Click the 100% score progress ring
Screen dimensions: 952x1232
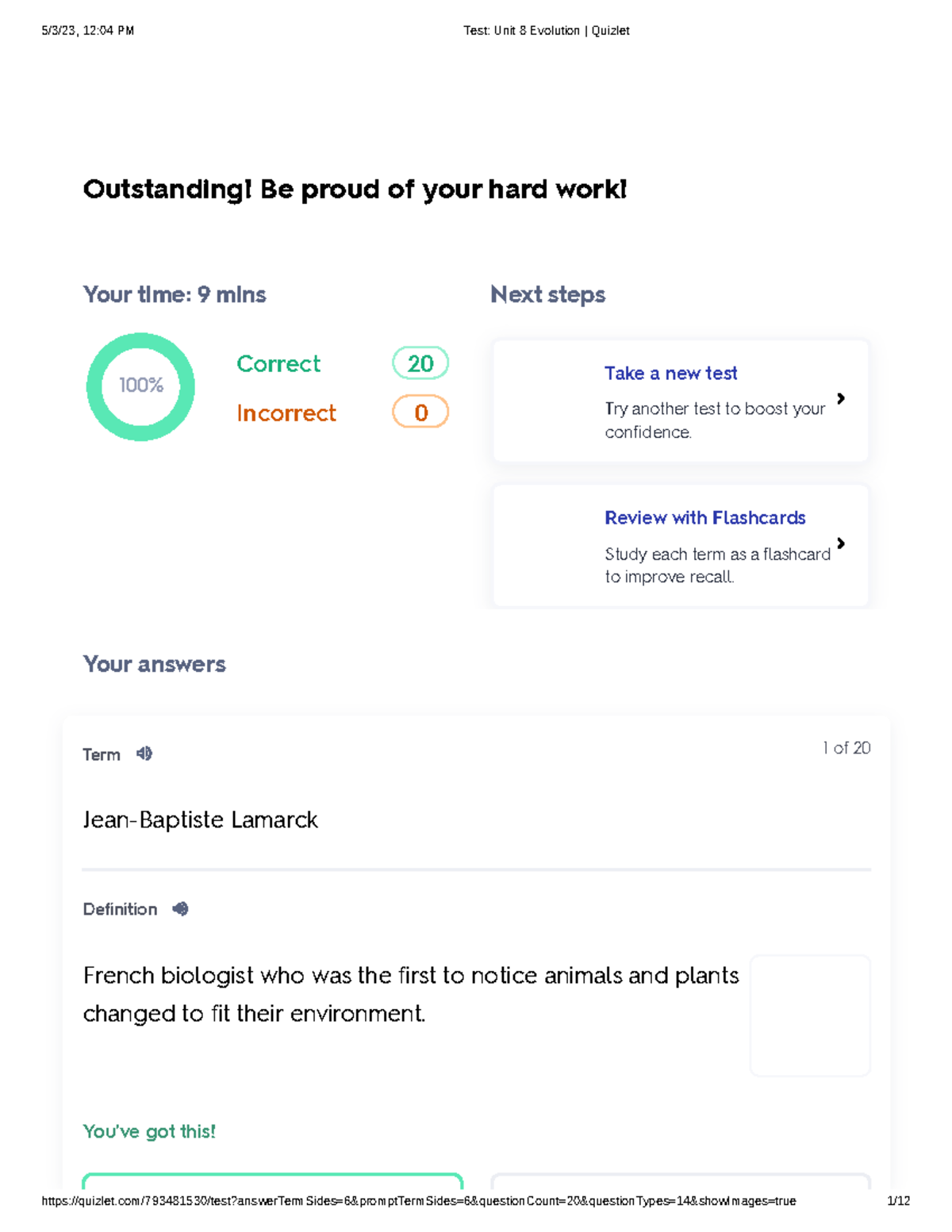click(x=140, y=386)
